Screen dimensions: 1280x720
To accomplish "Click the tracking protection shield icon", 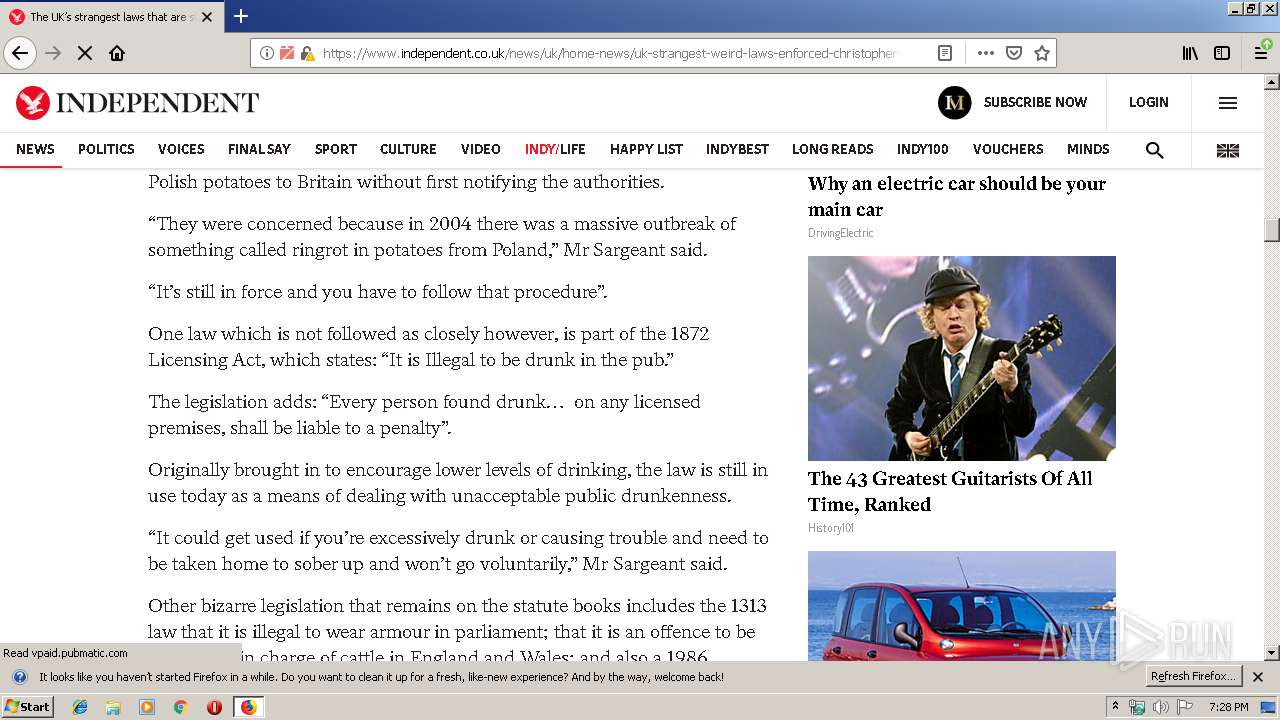I will (x=287, y=53).
